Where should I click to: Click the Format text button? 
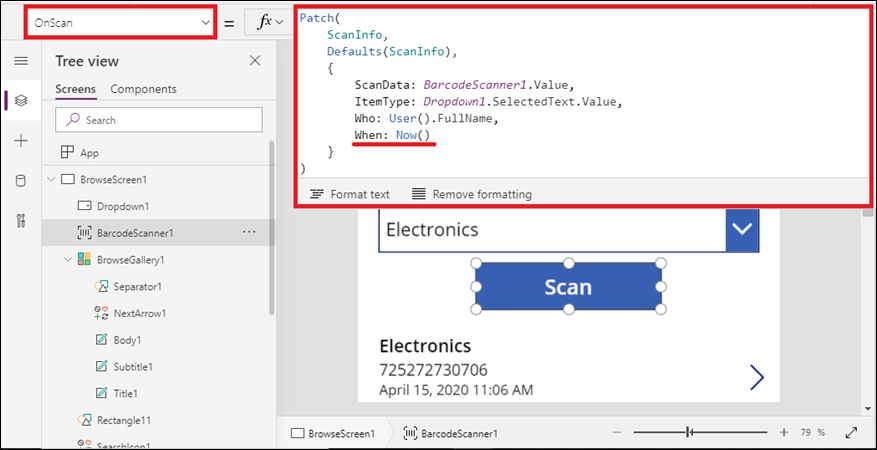(x=349, y=194)
